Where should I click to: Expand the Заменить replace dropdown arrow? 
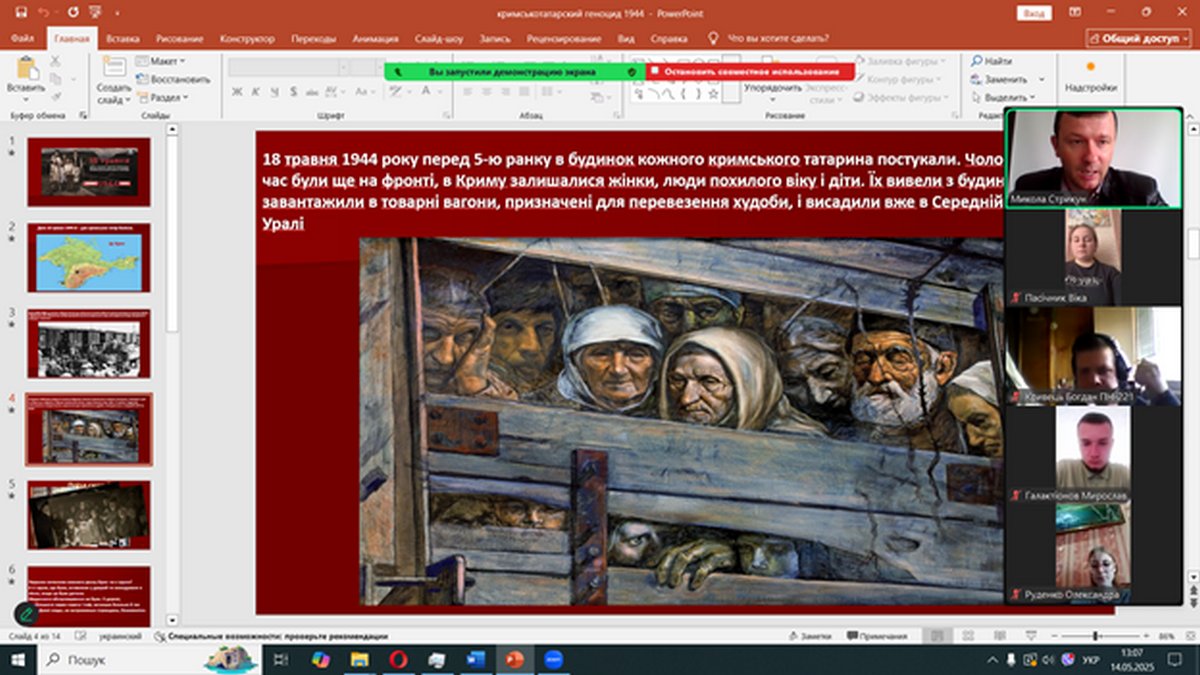[1041, 79]
